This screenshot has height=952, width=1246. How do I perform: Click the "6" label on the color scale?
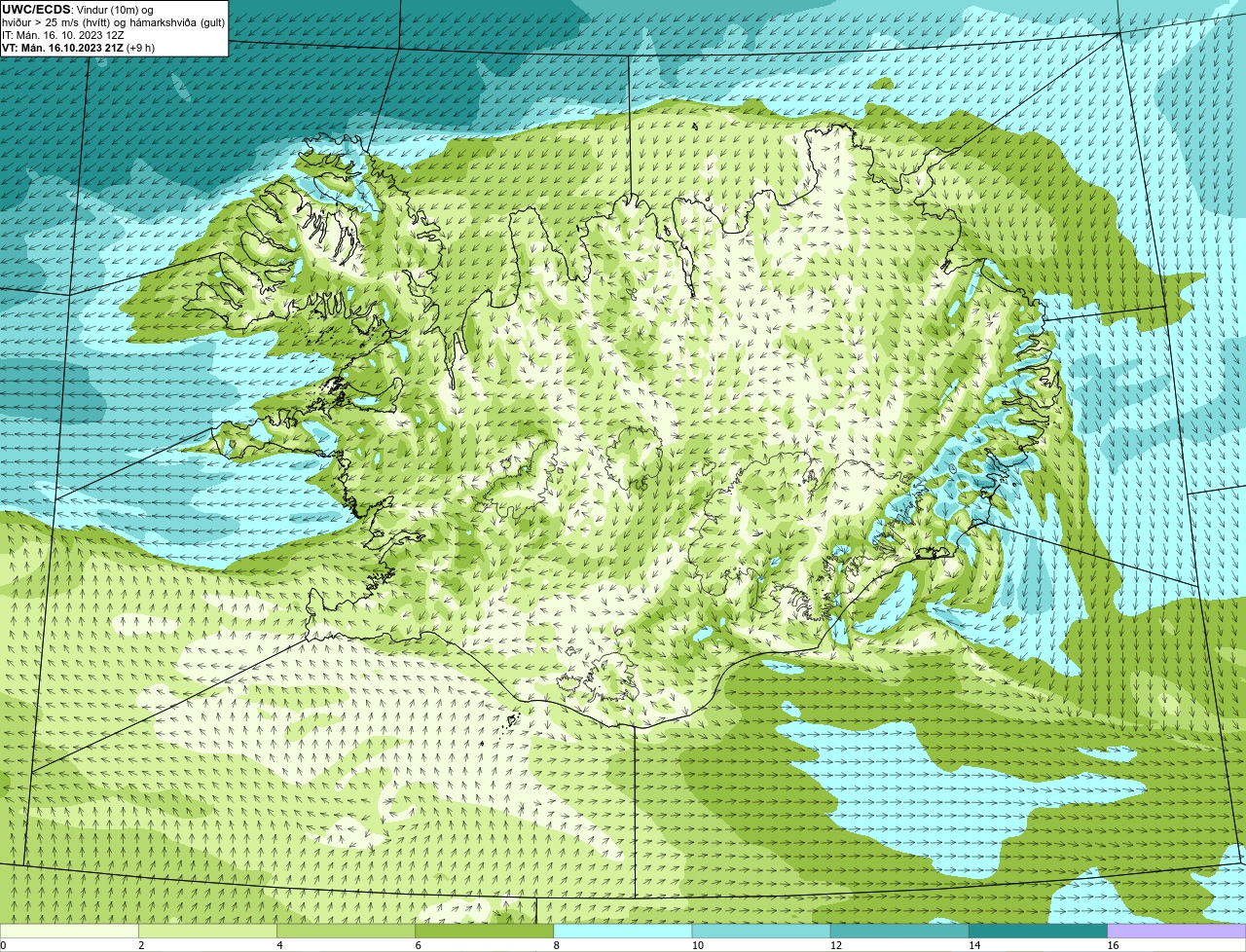[x=419, y=945]
